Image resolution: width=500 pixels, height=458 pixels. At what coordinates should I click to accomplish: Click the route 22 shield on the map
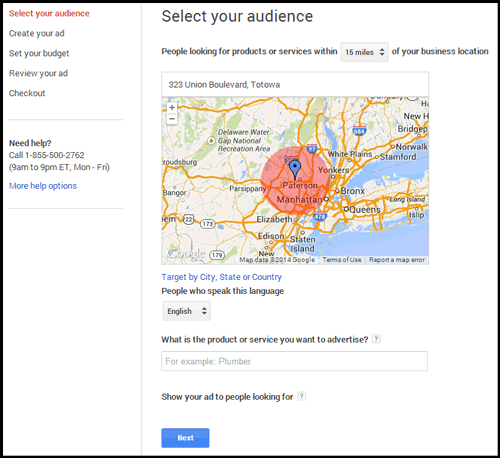[x=189, y=219]
